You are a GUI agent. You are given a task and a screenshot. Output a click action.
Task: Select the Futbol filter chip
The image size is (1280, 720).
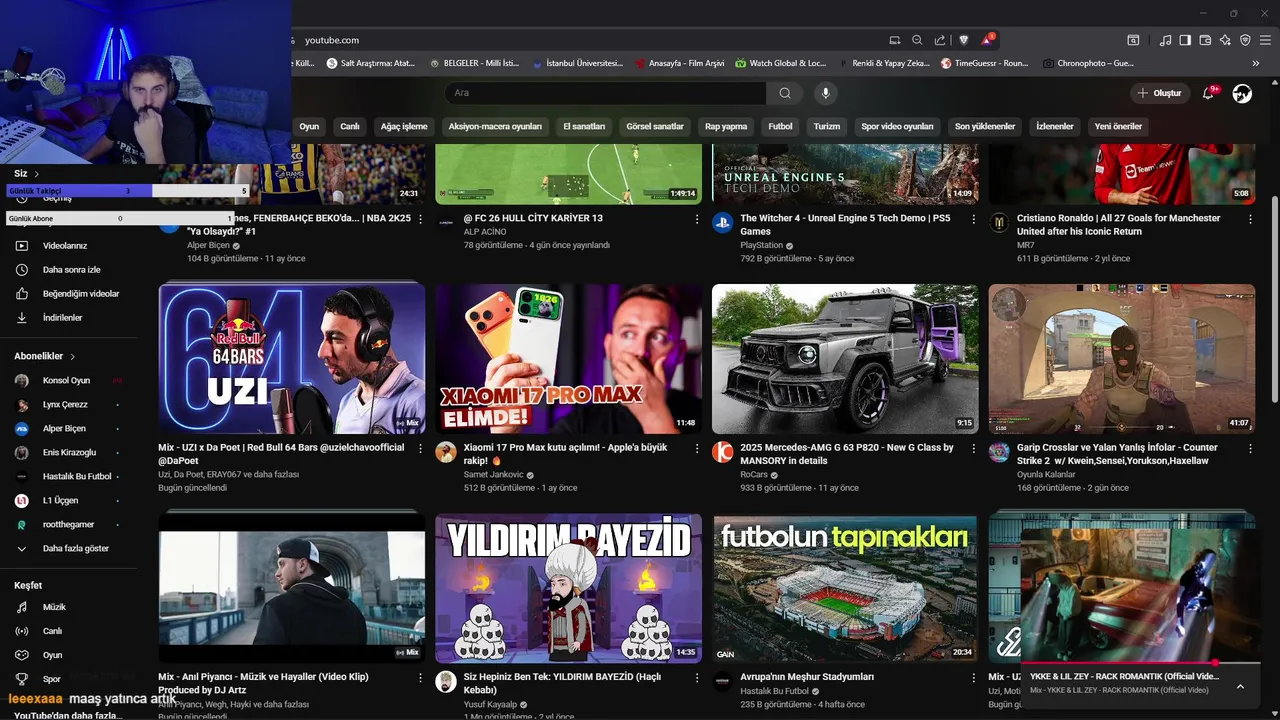tap(780, 127)
